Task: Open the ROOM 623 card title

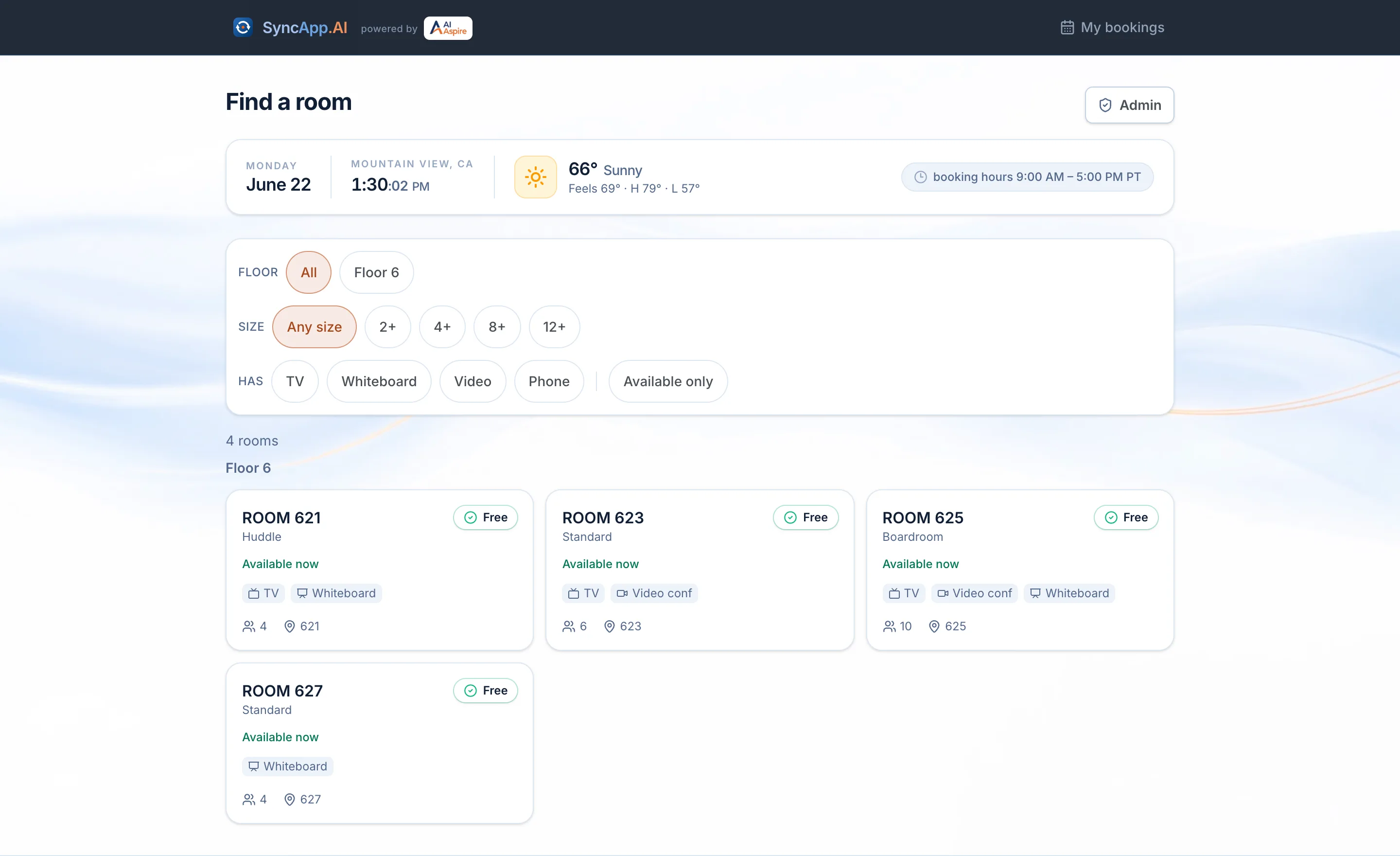Action: pyautogui.click(x=603, y=518)
